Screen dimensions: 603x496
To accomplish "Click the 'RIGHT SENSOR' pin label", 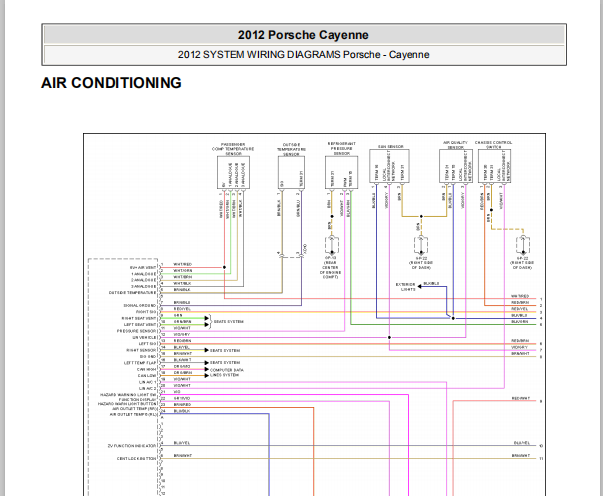I will tap(141, 350).
